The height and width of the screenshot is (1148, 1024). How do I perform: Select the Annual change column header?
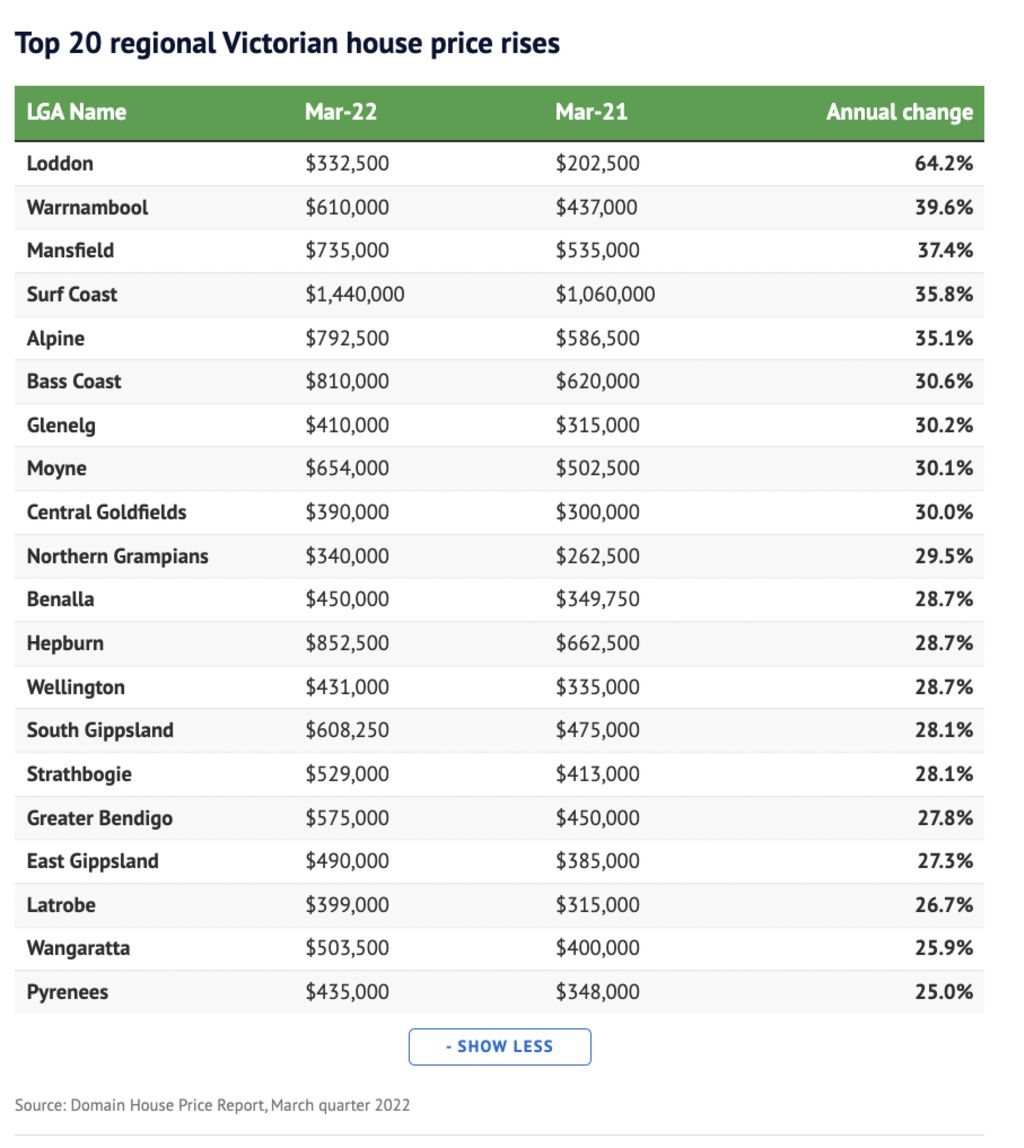tap(899, 112)
